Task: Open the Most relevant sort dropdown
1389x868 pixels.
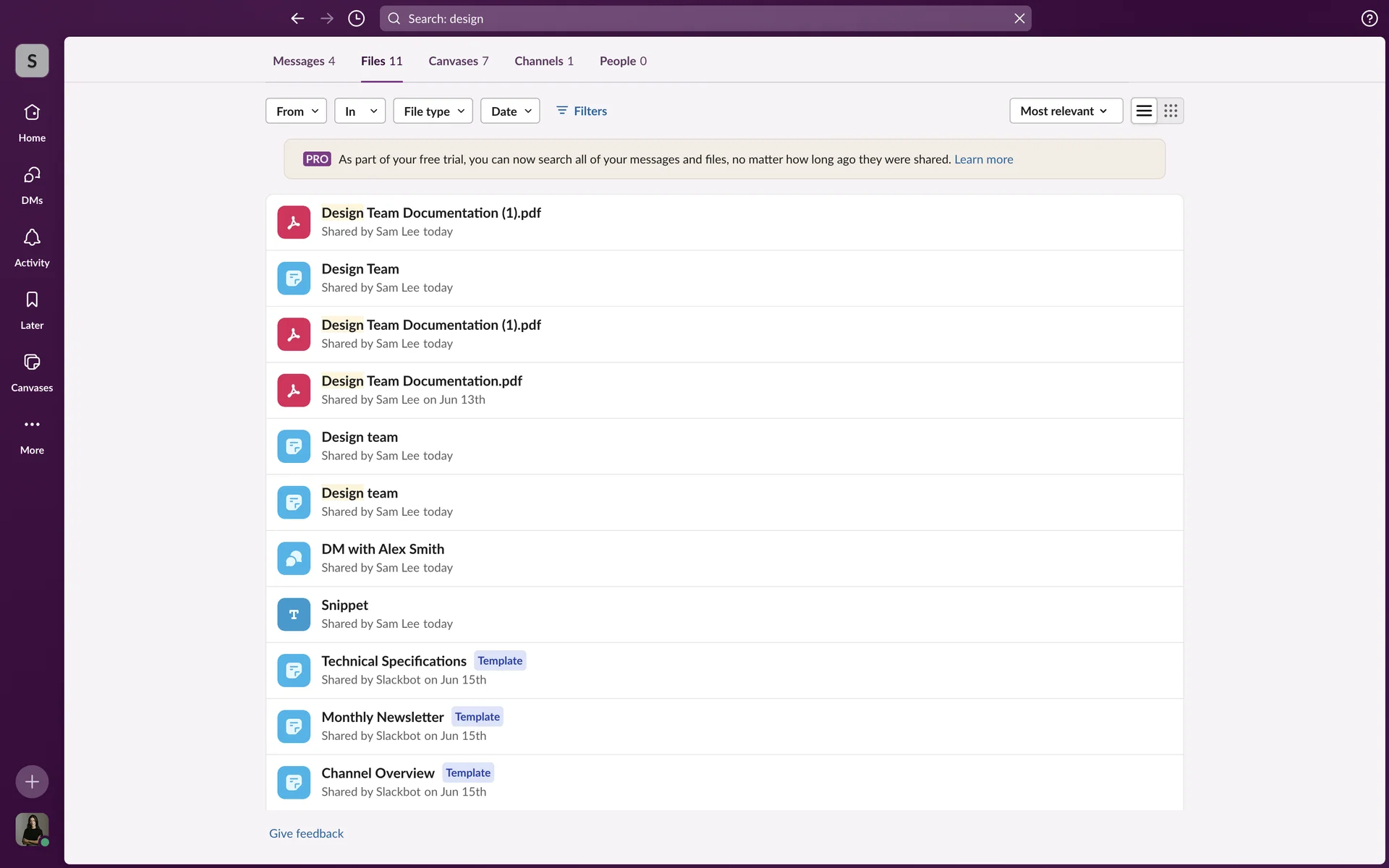Action: tap(1065, 111)
